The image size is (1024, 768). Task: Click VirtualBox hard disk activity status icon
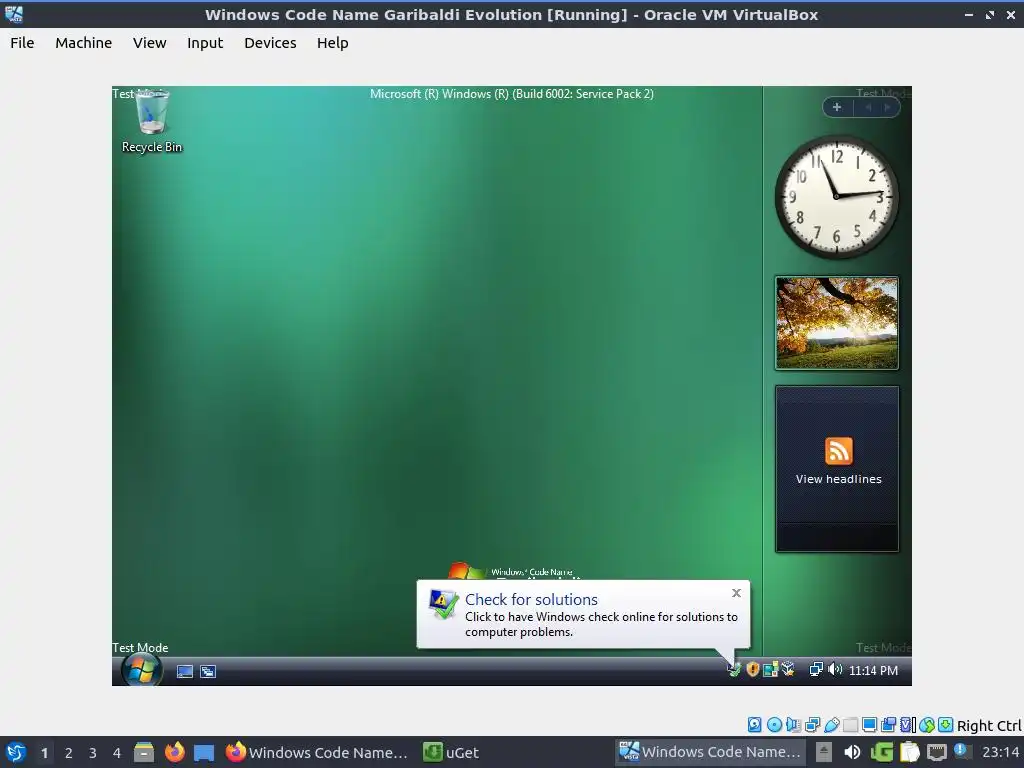754,725
